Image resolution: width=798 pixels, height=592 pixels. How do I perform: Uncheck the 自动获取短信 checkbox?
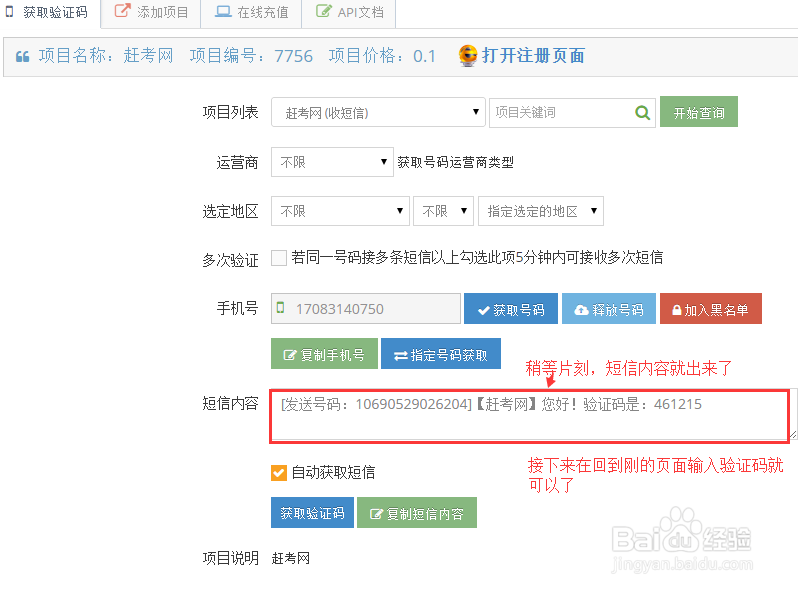click(x=279, y=473)
